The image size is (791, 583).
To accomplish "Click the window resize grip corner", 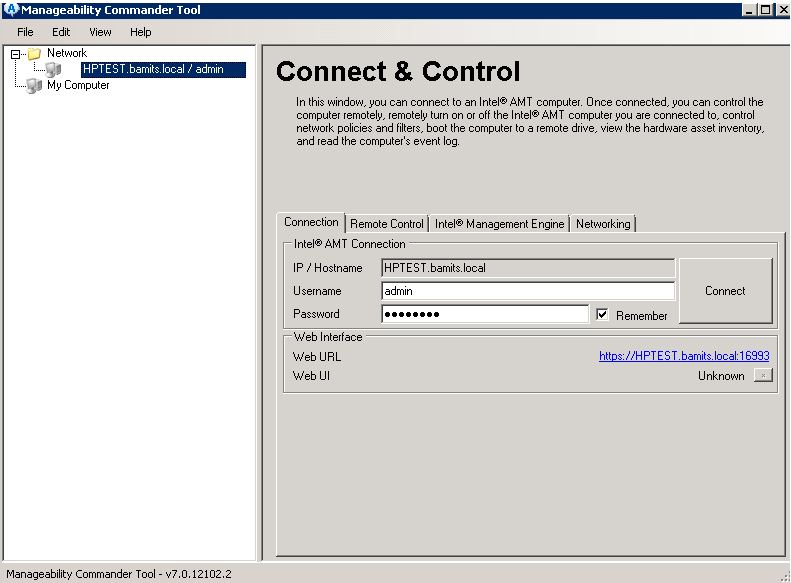I will [x=785, y=577].
